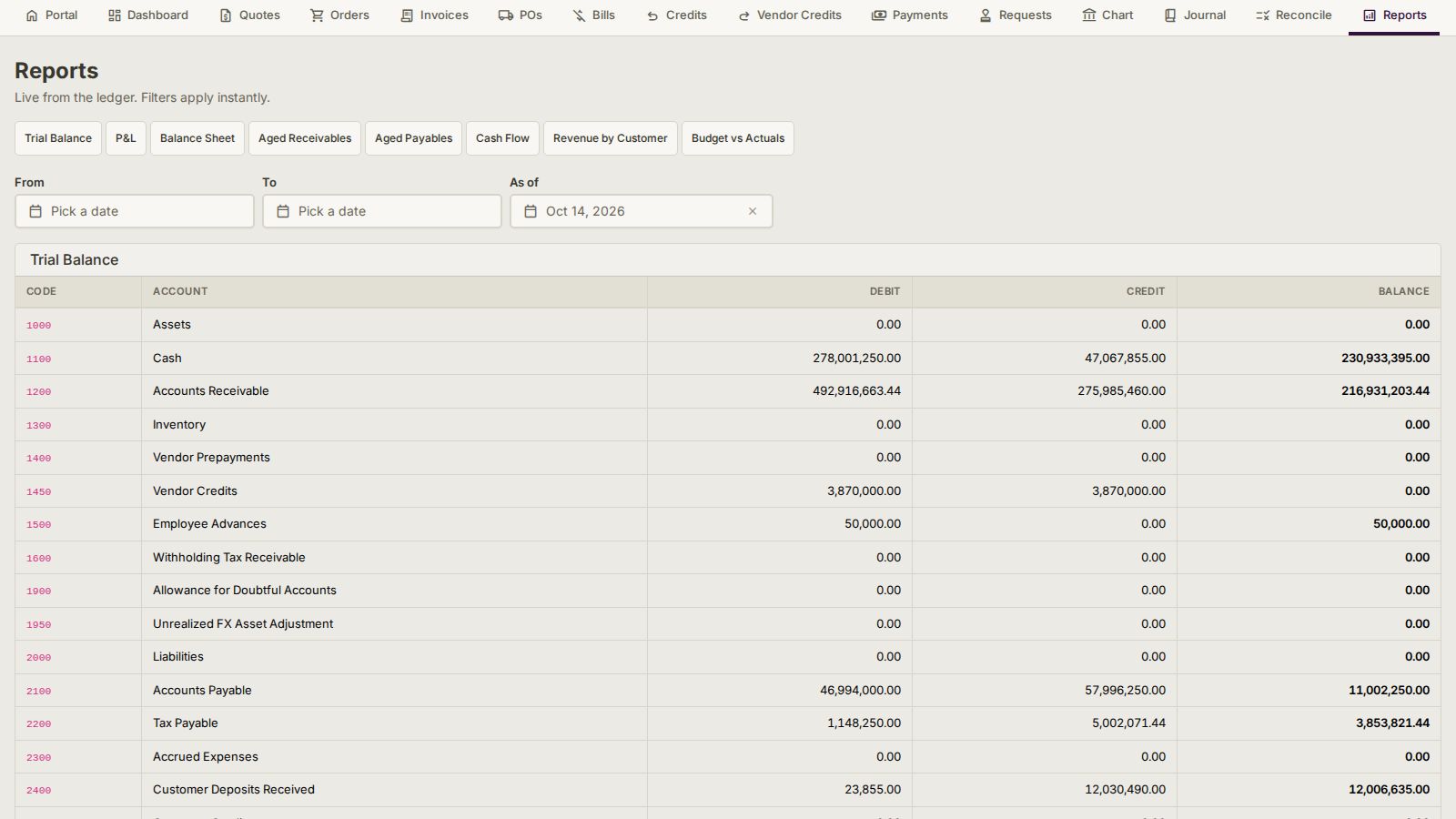This screenshot has width=1456, height=819.
Task: Clear the As of date with X
Action: click(753, 211)
